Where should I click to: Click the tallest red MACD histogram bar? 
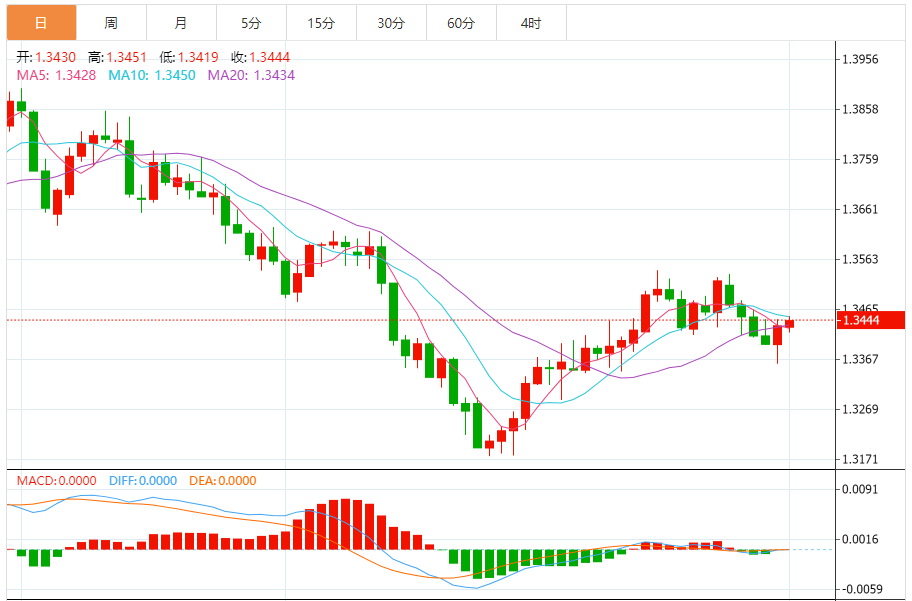(345, 524)
